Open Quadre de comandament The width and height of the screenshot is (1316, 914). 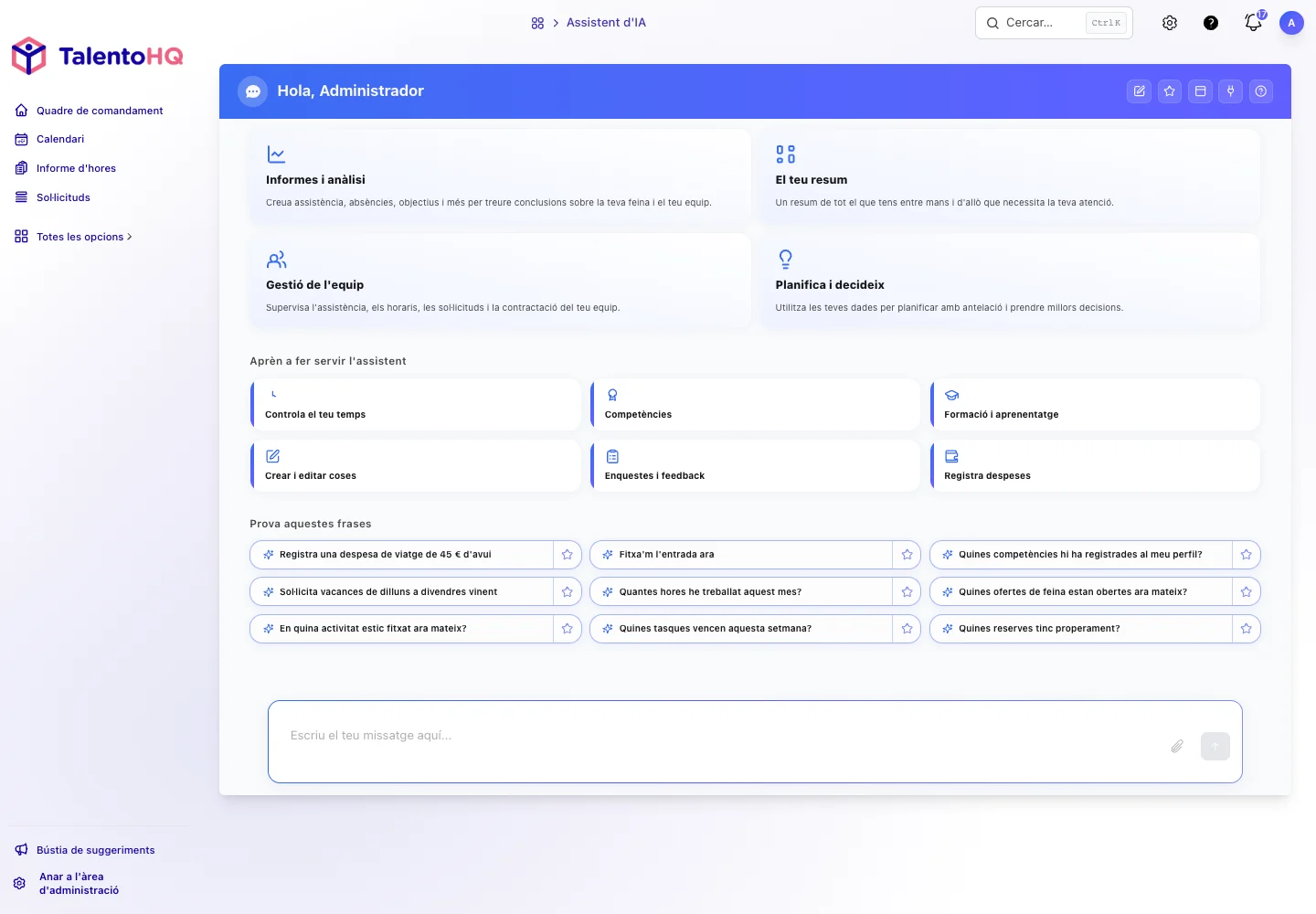click(90, 111)
